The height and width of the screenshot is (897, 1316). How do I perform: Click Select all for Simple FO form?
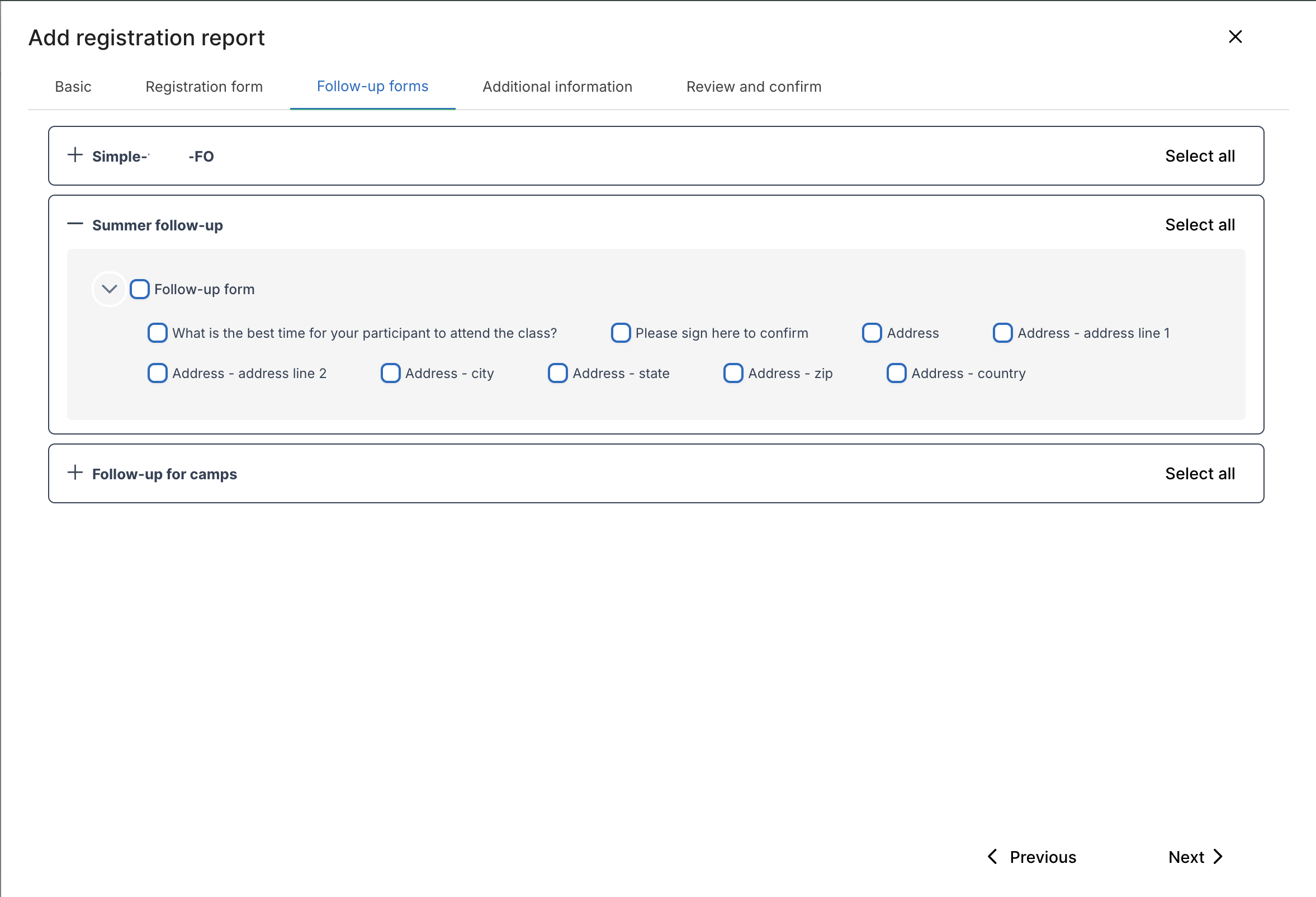1199,155
